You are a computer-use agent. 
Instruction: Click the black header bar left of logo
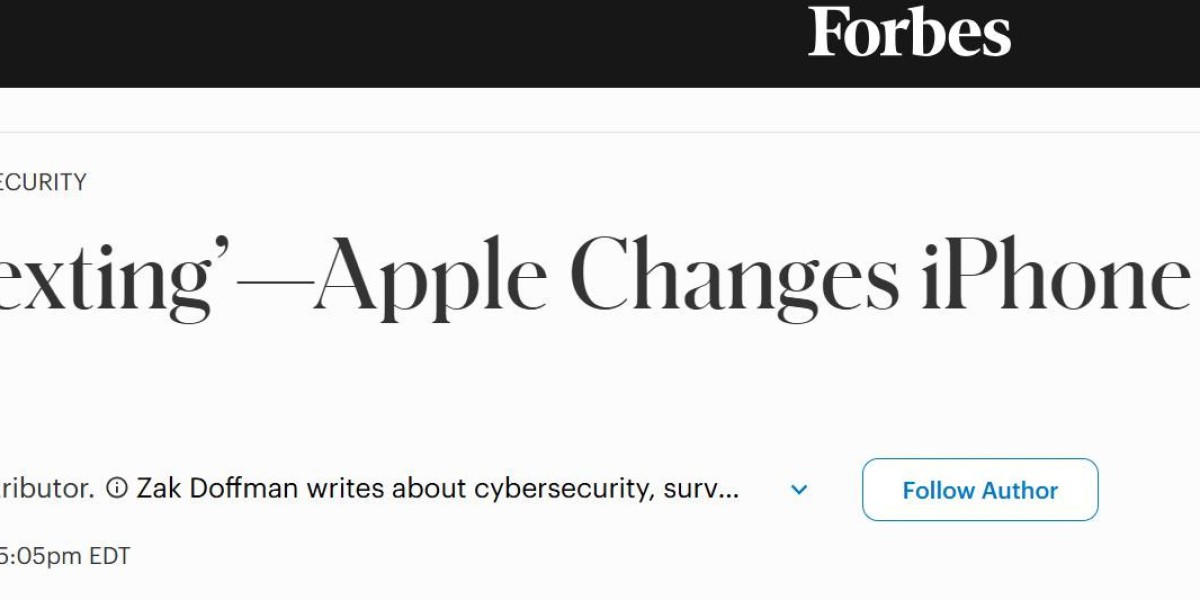(x=400, y=43)
